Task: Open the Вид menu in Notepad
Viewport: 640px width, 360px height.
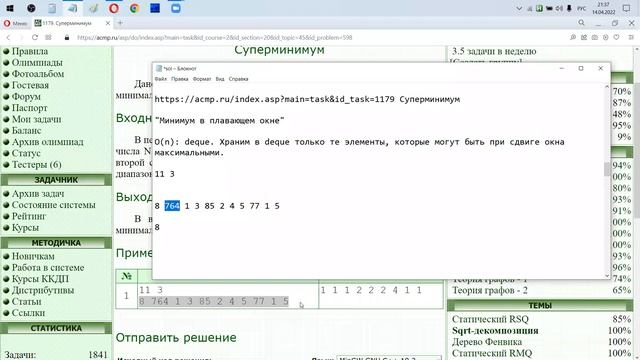Action: pos(220,79)
